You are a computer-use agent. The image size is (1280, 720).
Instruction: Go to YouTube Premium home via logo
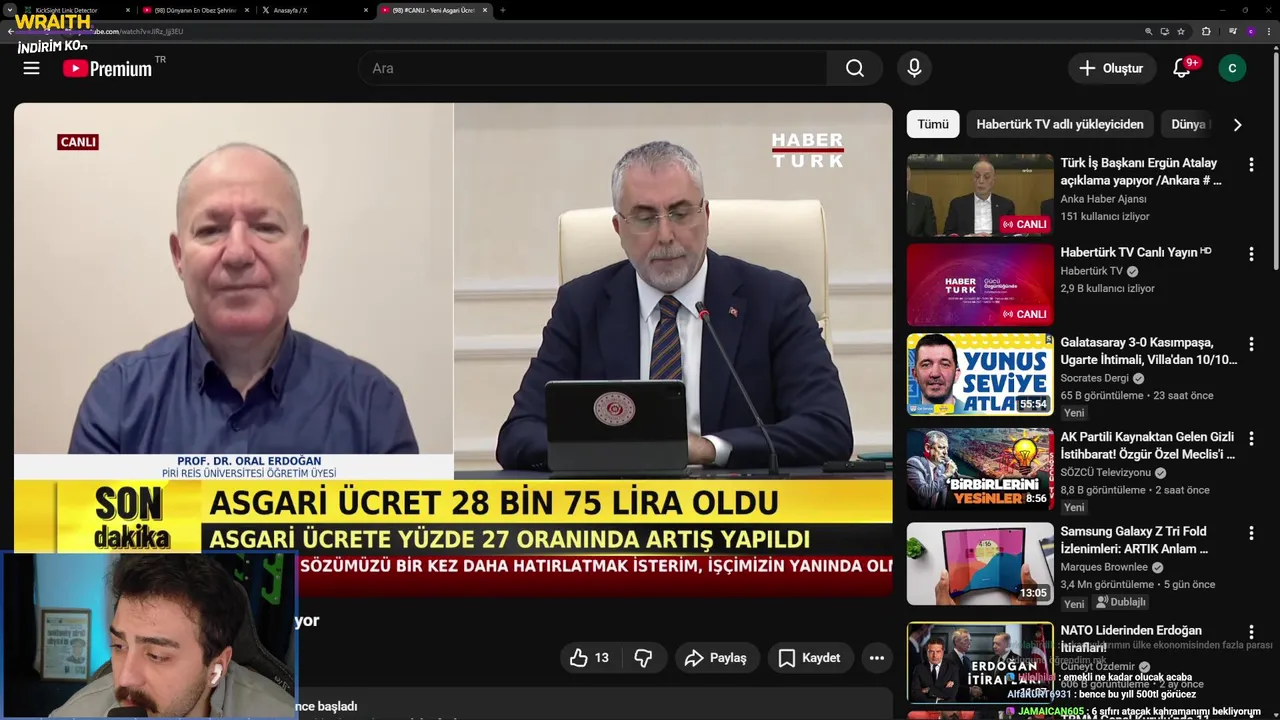click(x=108, y=68)
